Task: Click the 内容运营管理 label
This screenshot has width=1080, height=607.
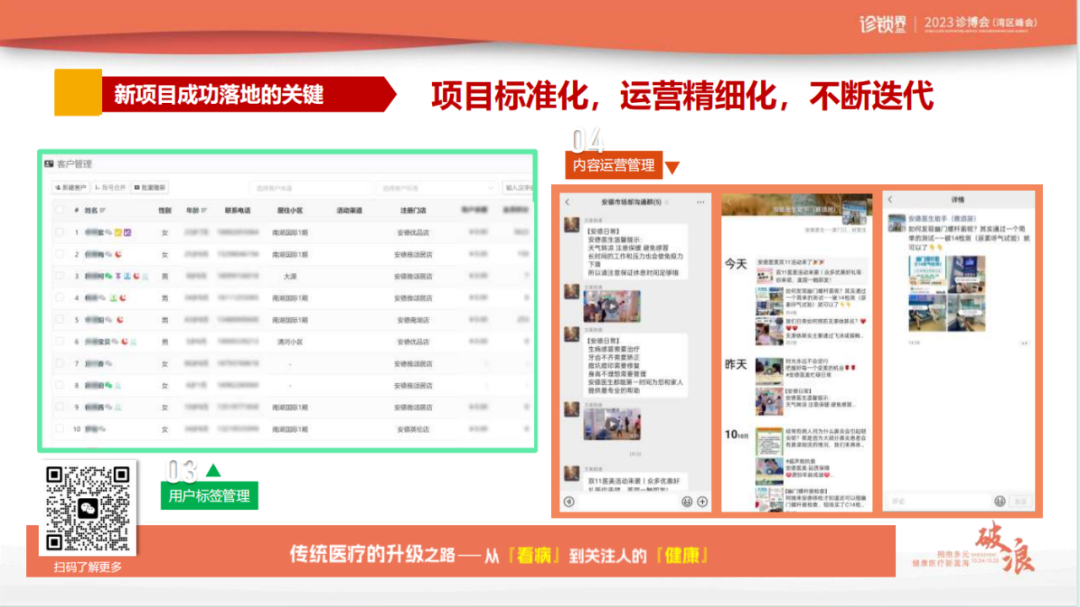Action: click(614, 165)
